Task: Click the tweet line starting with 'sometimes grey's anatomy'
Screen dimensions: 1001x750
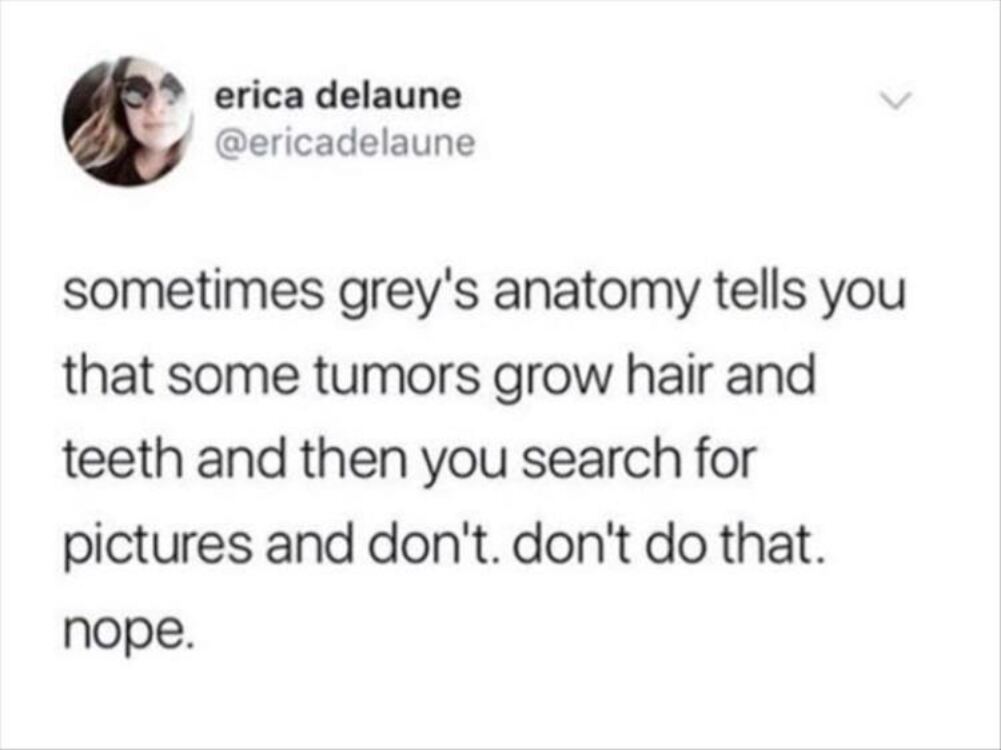Action: 485,296
